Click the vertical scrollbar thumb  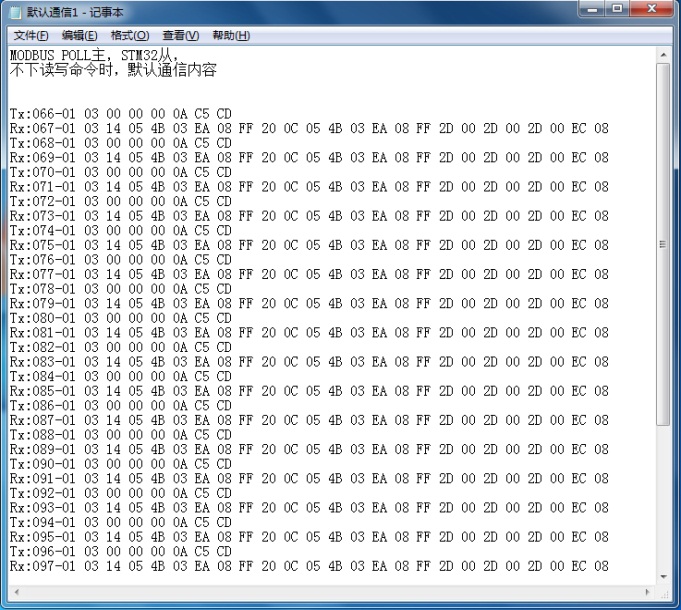point(663,244)
